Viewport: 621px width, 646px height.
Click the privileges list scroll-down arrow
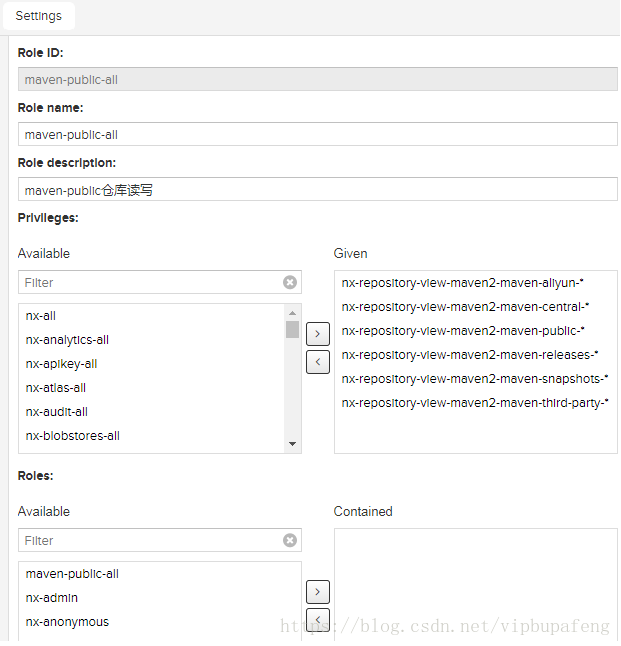(293, 444)
